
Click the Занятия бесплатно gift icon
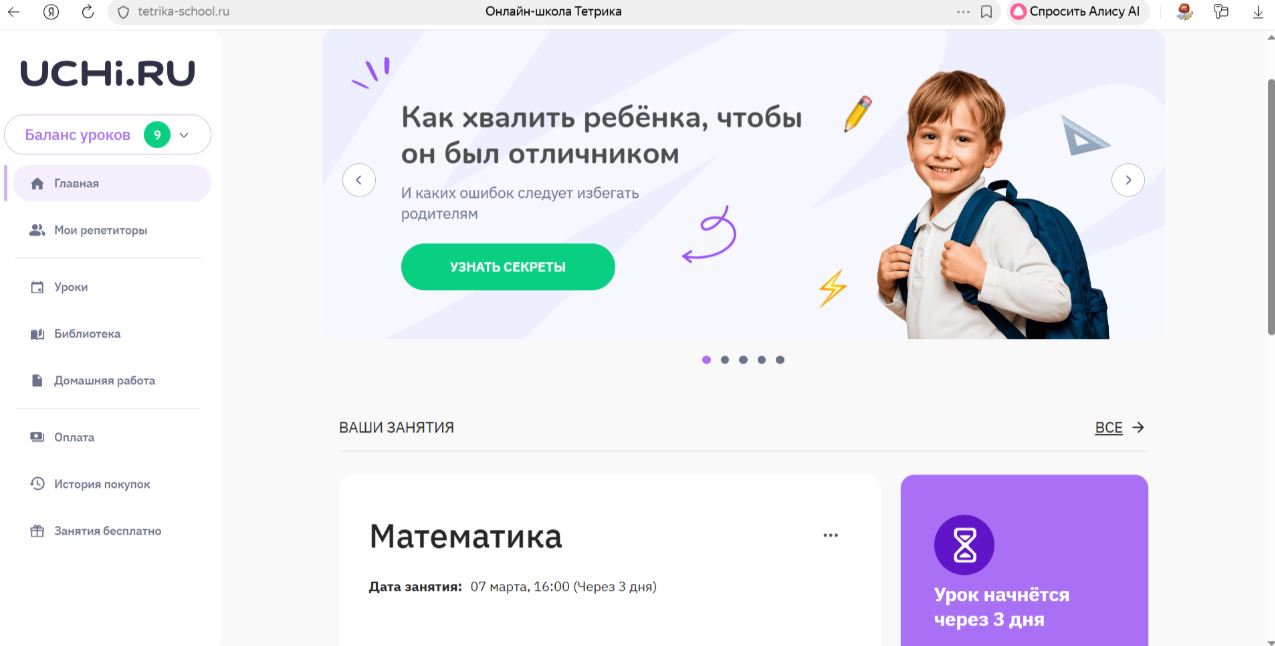coord(37,531)
